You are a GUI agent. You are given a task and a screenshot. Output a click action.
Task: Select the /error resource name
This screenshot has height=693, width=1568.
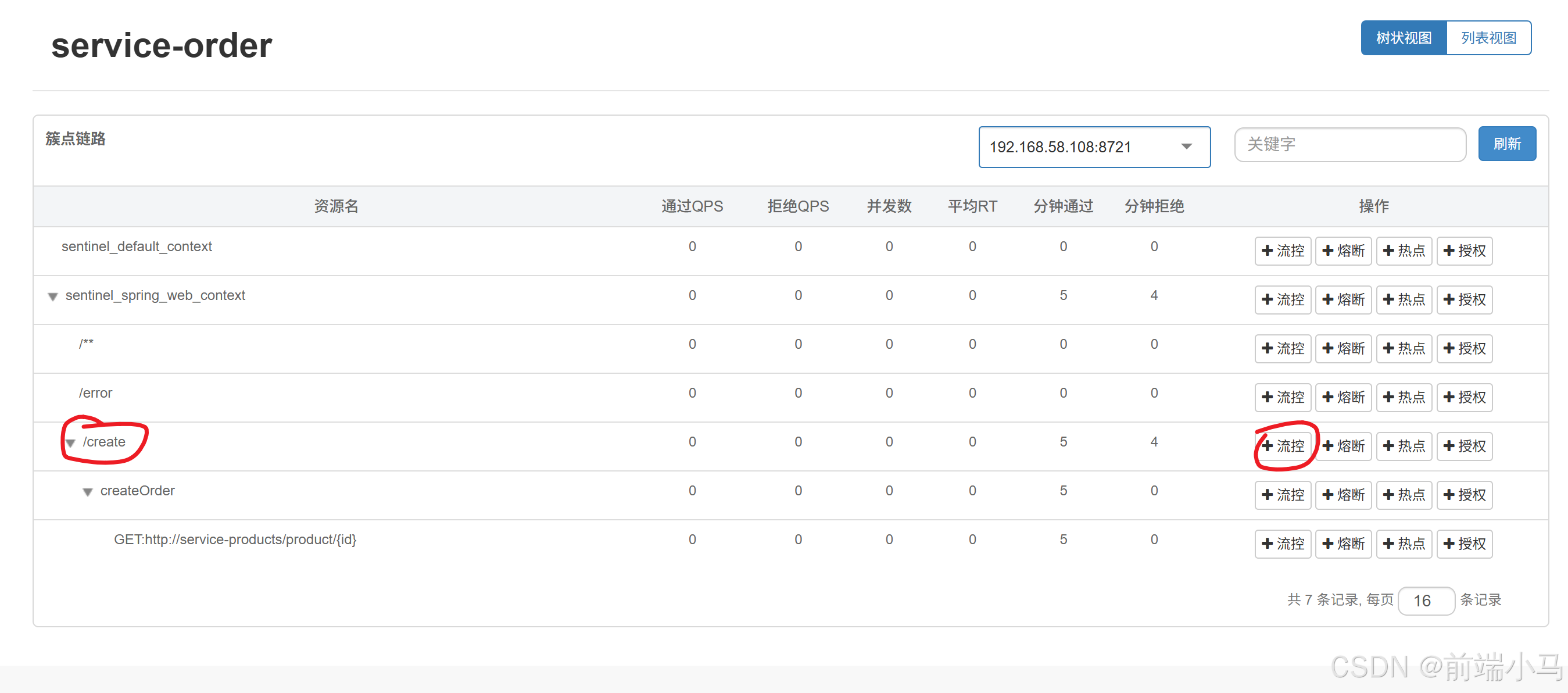click(95, 393)
